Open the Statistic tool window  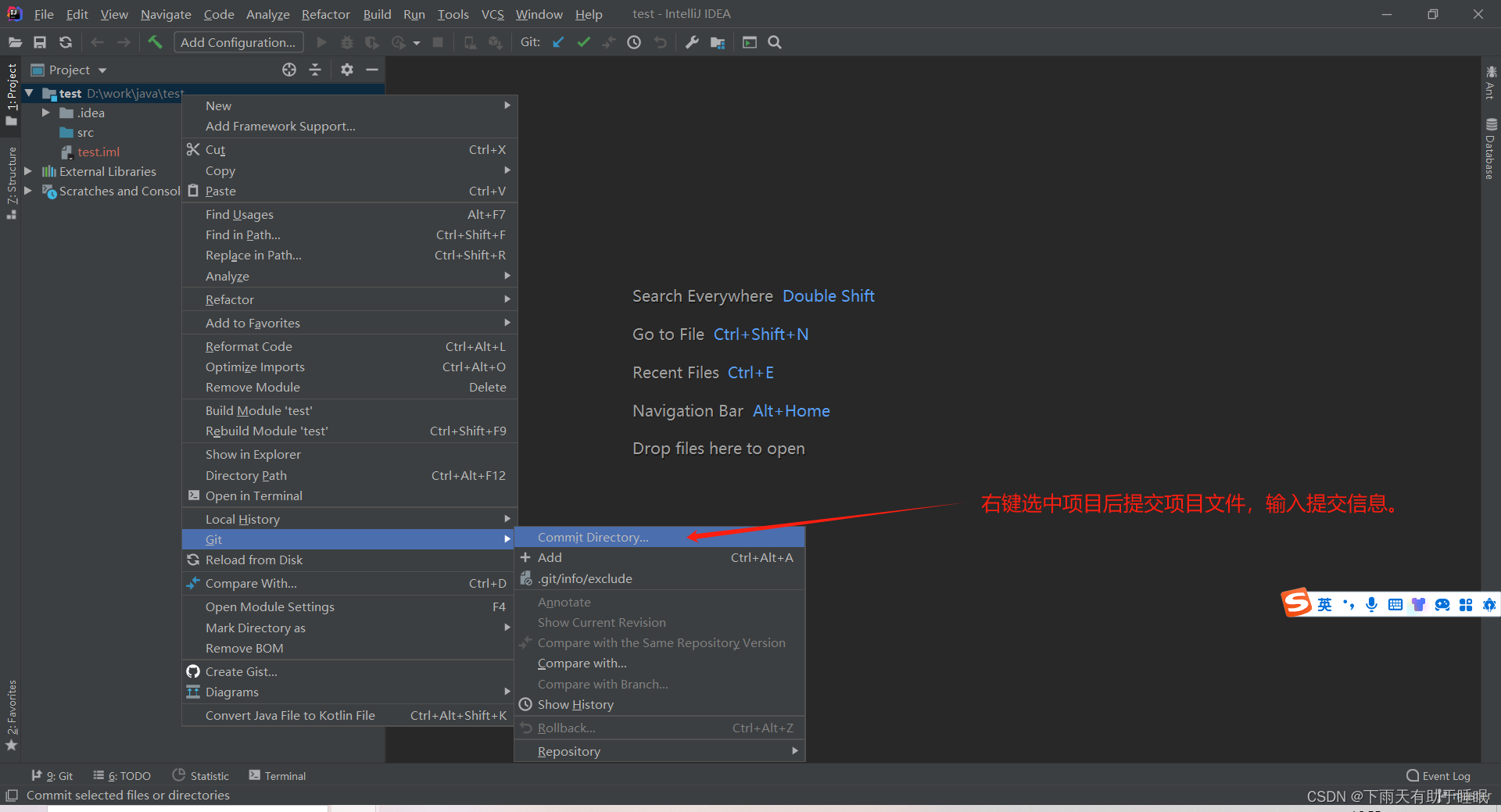[x=201, y=775]
